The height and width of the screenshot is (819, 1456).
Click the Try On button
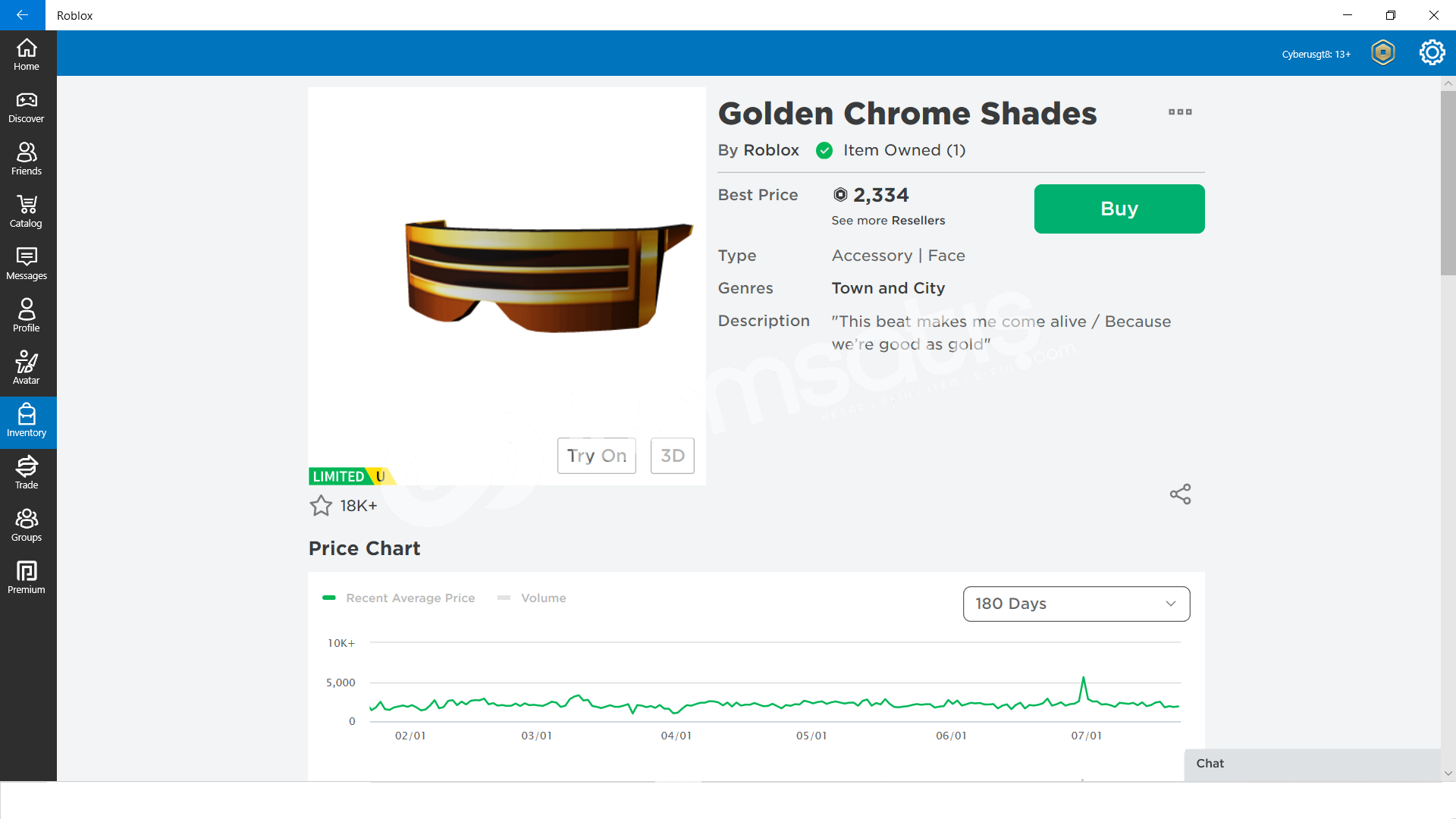(597, 456)
